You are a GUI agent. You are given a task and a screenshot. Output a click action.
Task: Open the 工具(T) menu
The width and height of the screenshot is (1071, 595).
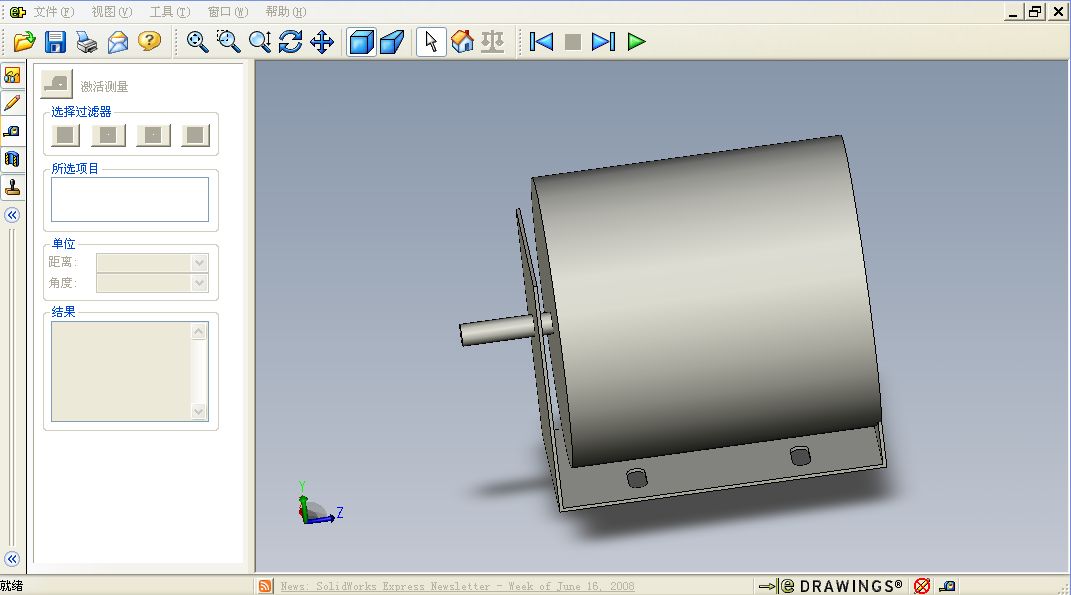169,12
